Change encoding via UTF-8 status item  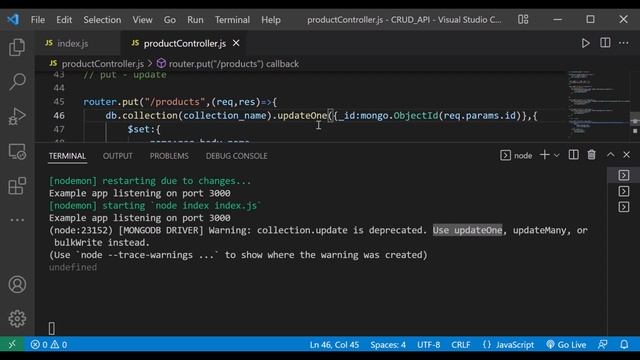(x=429, y=345)
